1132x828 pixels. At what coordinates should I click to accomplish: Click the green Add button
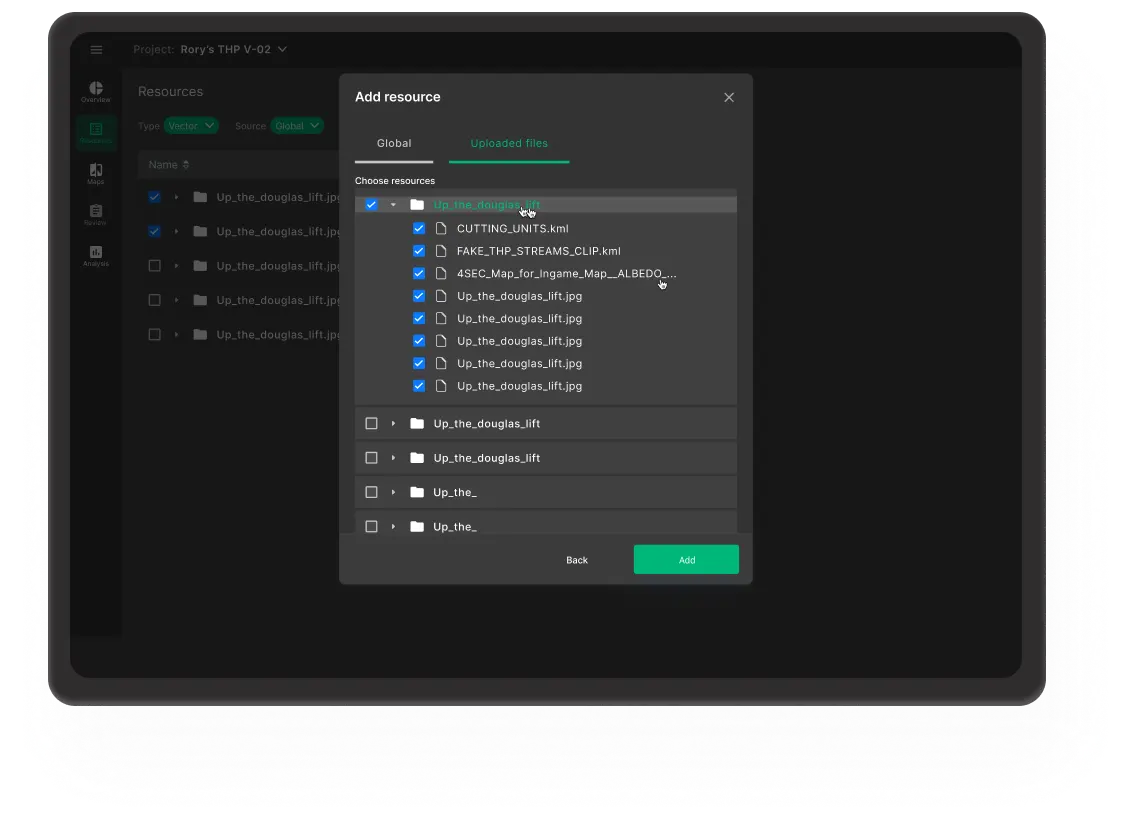coord(686,559)
